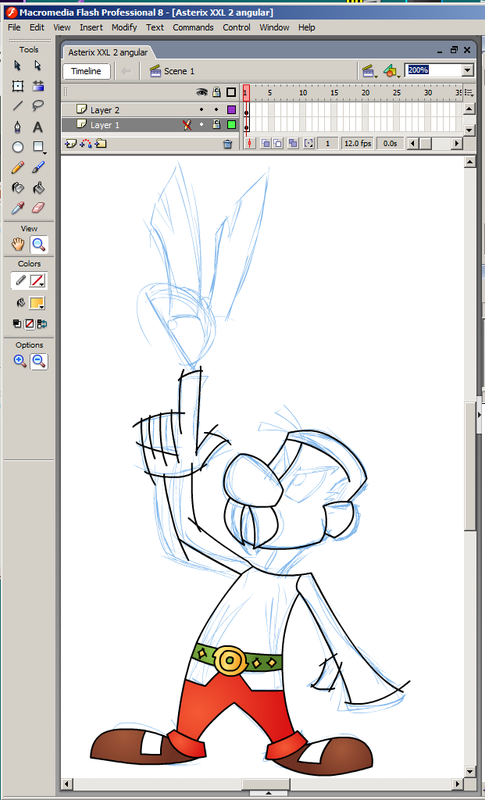Open the Modify Onion Markers menu
This screenshot has width=485, height=800.
point(309,143)
